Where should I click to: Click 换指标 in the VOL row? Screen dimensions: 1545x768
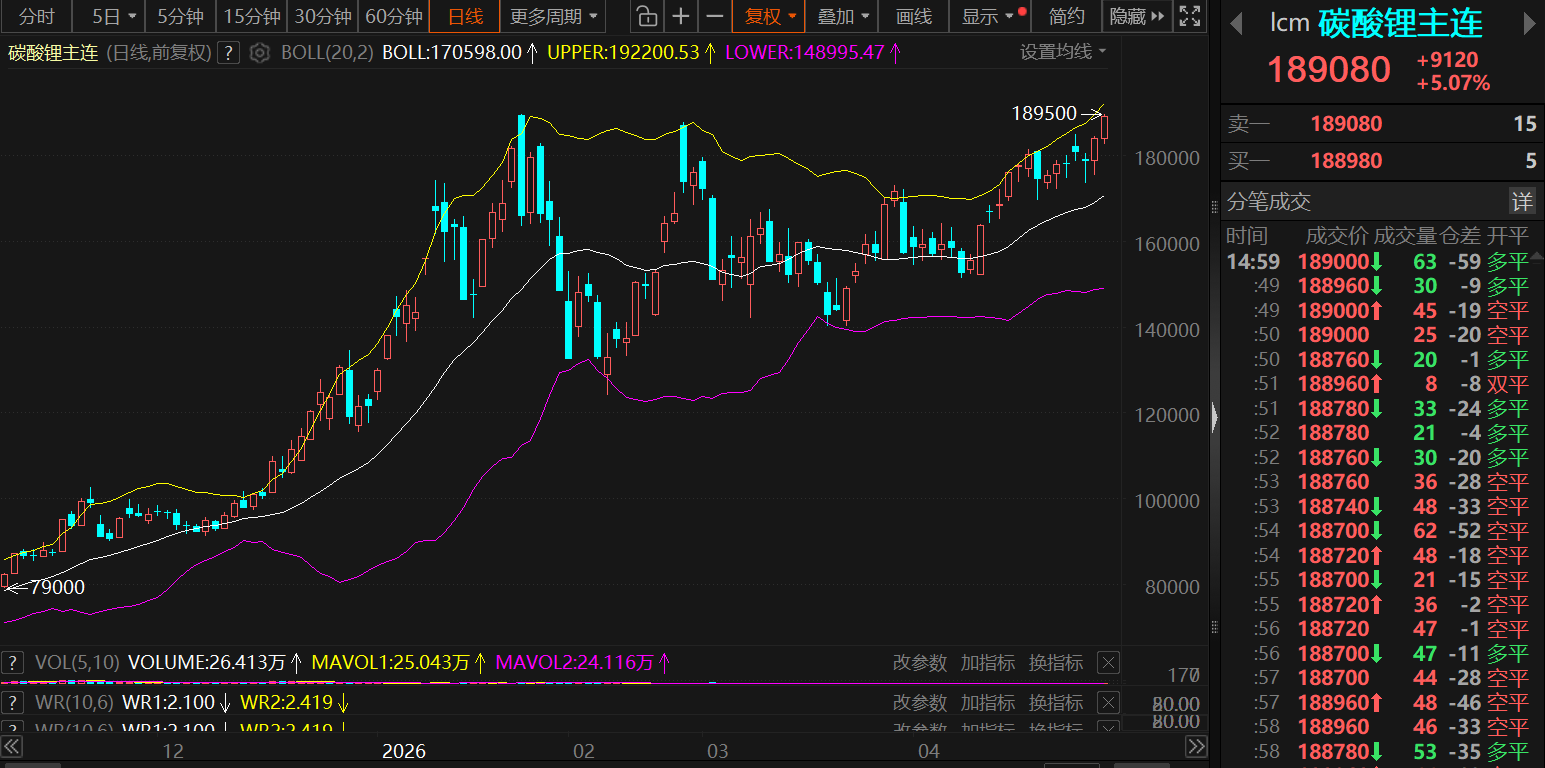[1055, 662]
